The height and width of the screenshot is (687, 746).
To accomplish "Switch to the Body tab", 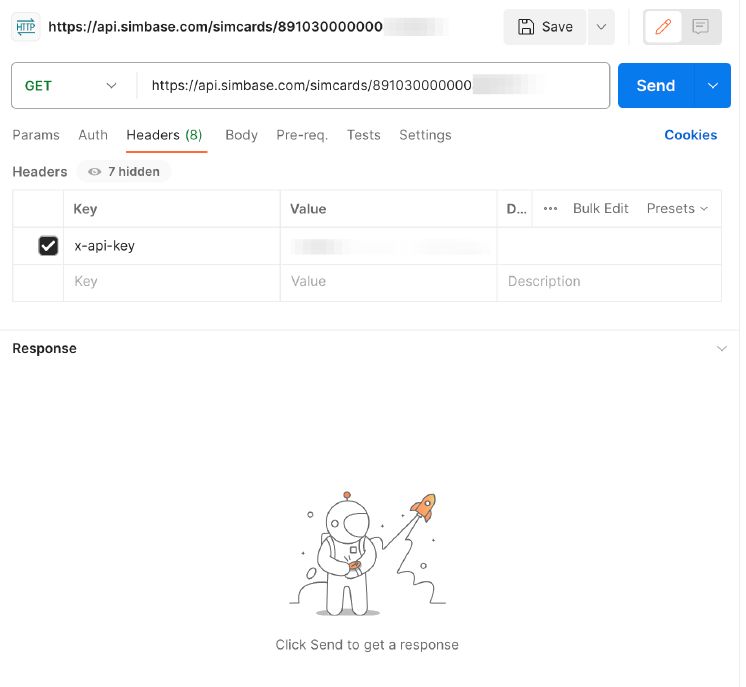I will pyautogui.click(x=242, y=135).
